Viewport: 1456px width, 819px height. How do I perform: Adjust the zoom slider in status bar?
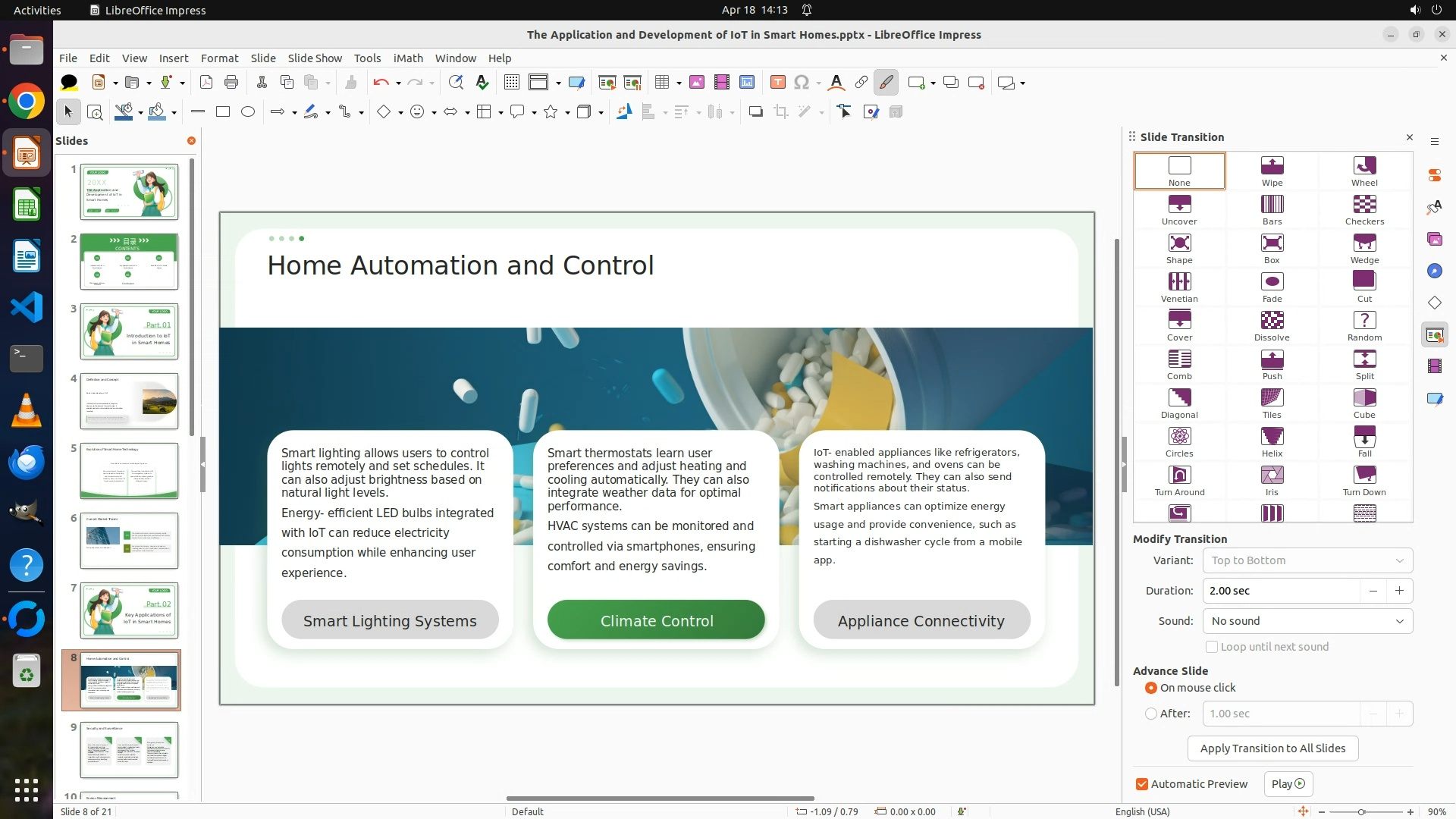1361,812
